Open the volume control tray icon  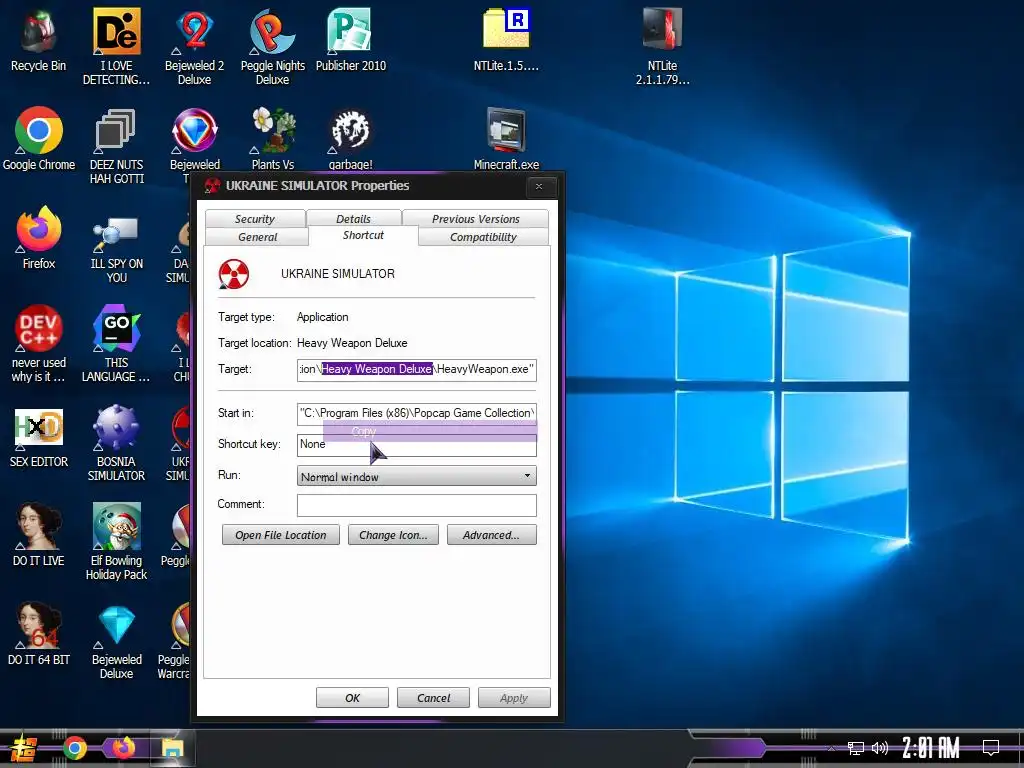coord(880,748)
